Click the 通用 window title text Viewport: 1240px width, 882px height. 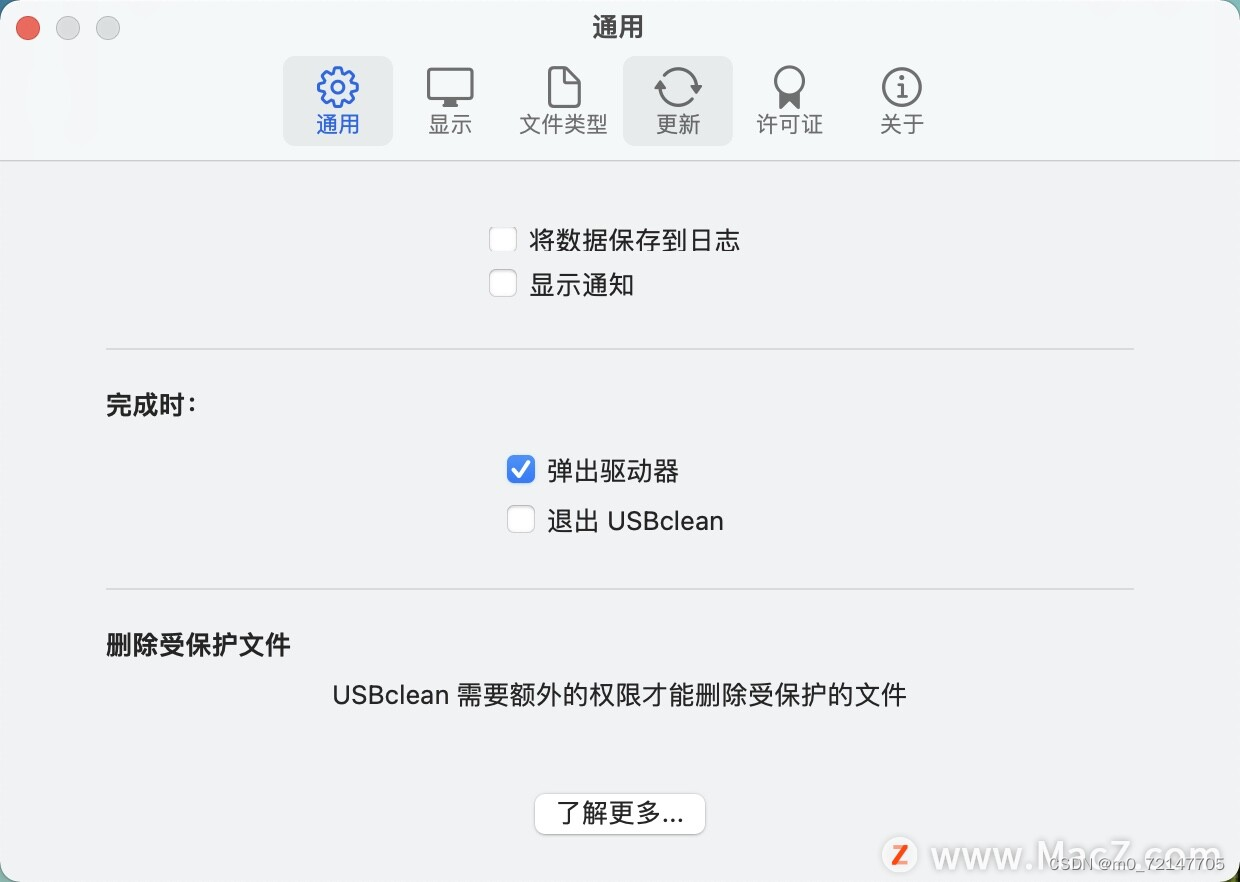pos(618,28)
